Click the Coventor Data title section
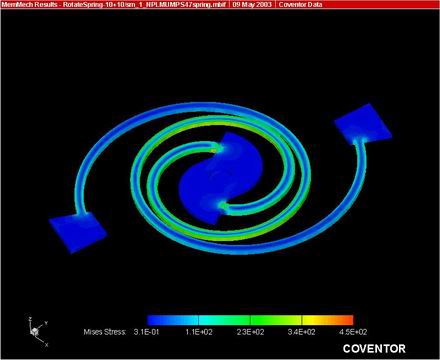Image resolution: width=440 pixels, height=360 pixels. coord(300,5)
